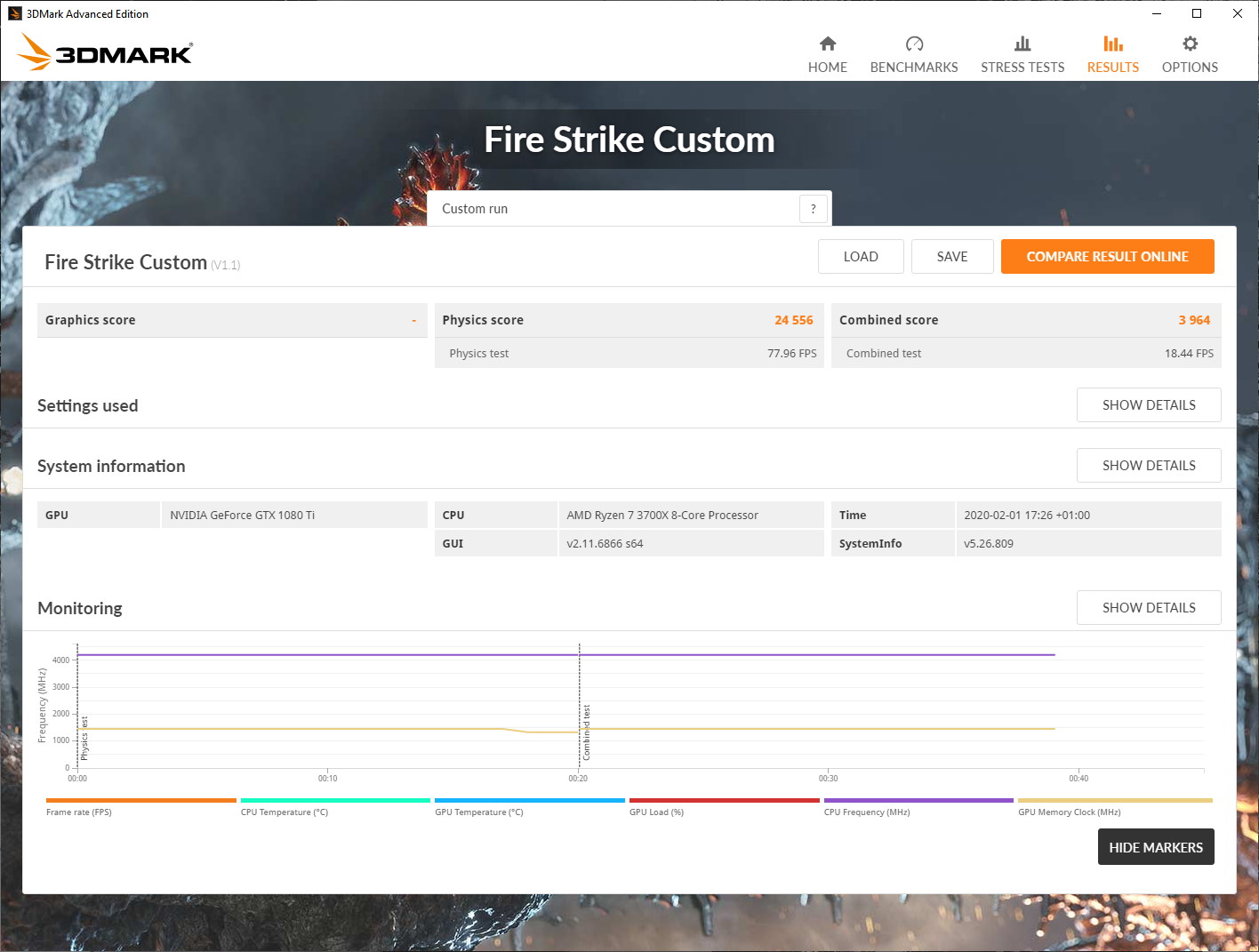Maximize the 3DMark window

1197,13
